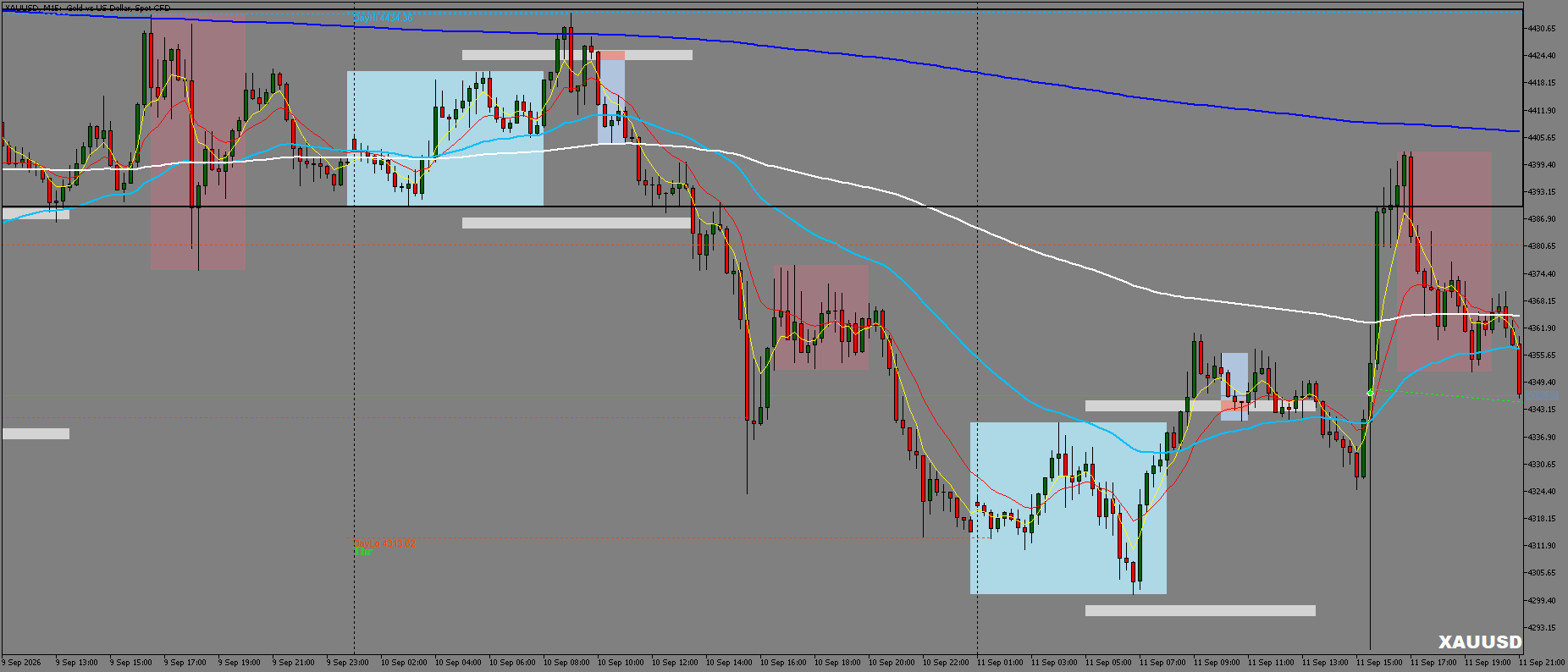Click the 4386.90 price level
Viewport: 1568px width, 672px height.
coord(1541,219)
